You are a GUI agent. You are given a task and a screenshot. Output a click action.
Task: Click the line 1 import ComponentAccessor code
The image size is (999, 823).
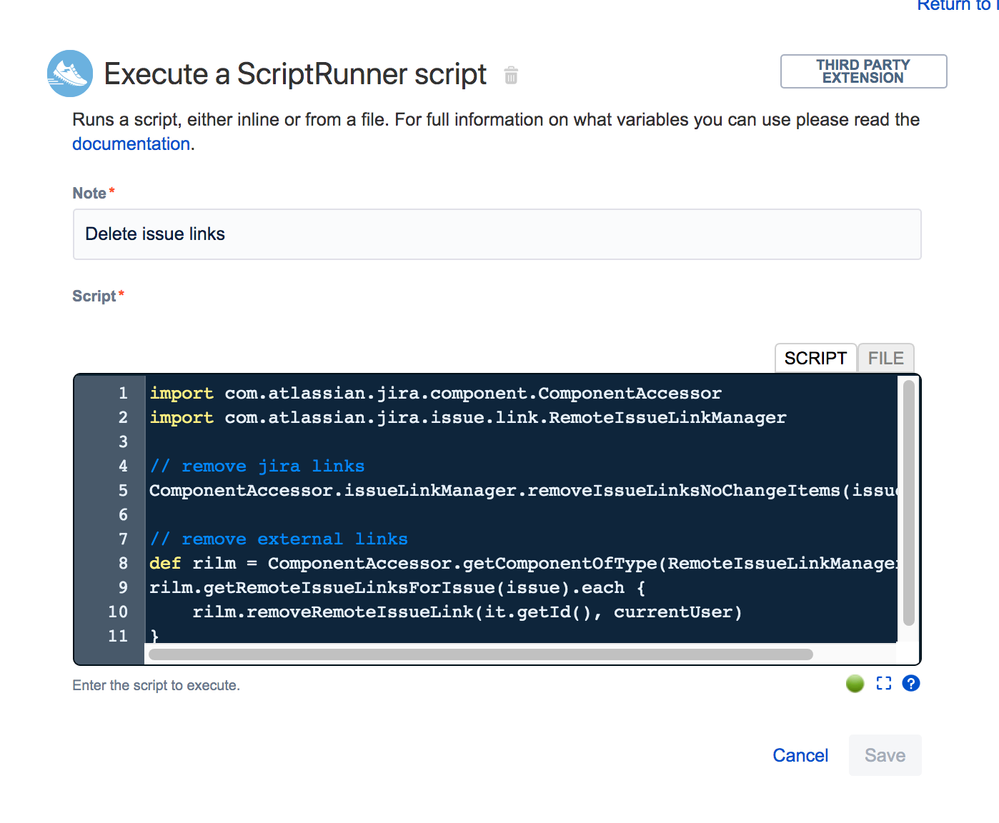(435, 393)
